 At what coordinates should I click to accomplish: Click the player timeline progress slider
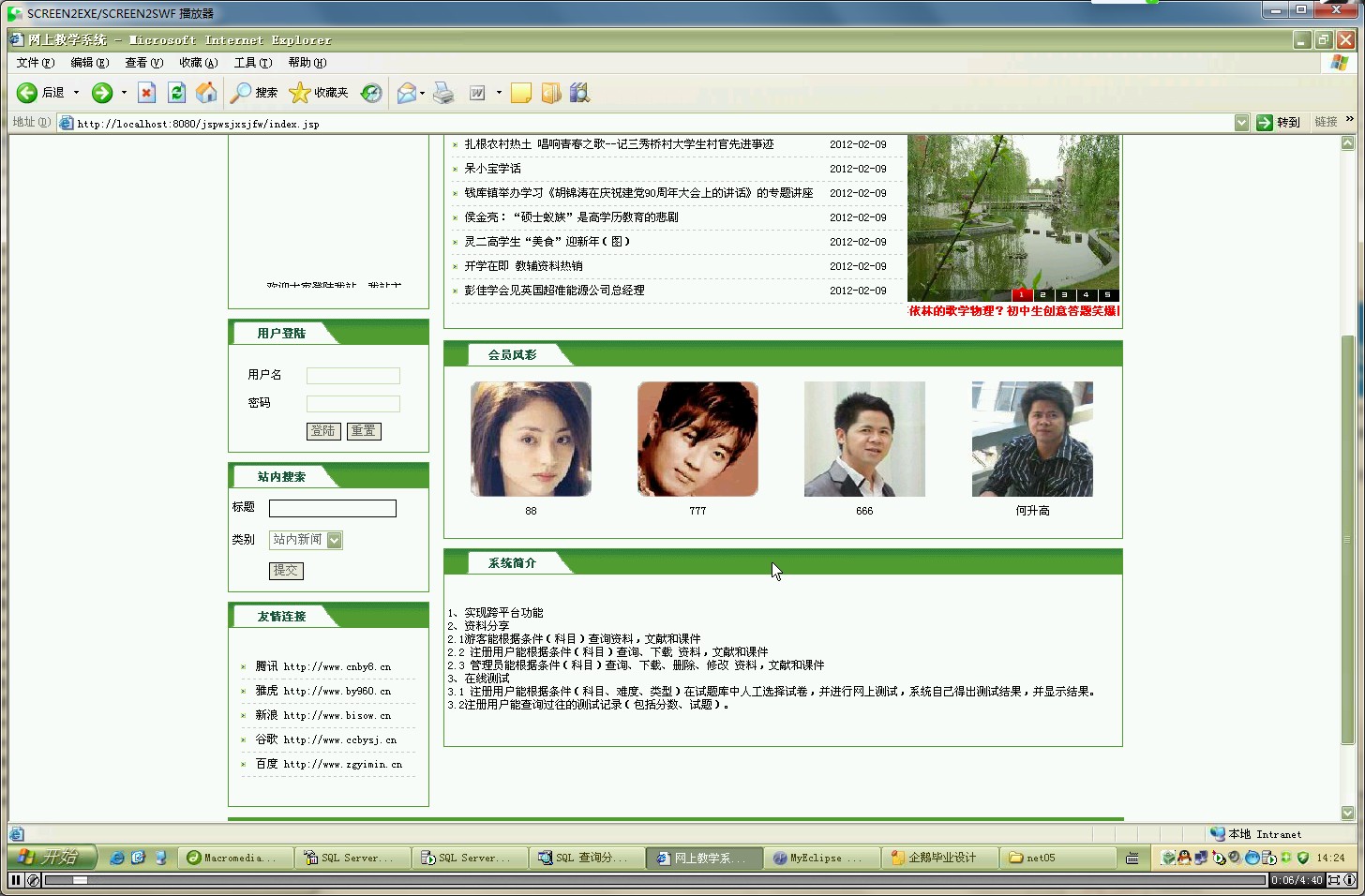pyautogui.click(x=80, y=880)
